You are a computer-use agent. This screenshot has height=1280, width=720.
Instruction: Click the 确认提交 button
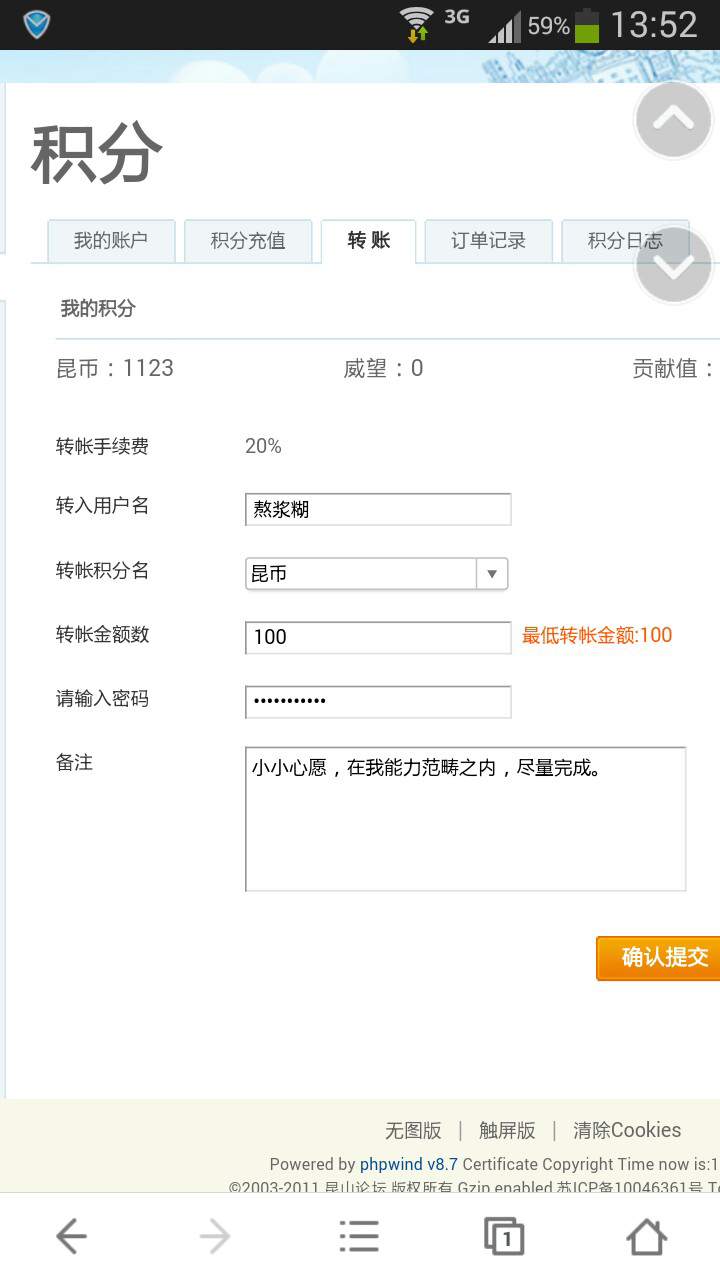click(x=658, y=958)
